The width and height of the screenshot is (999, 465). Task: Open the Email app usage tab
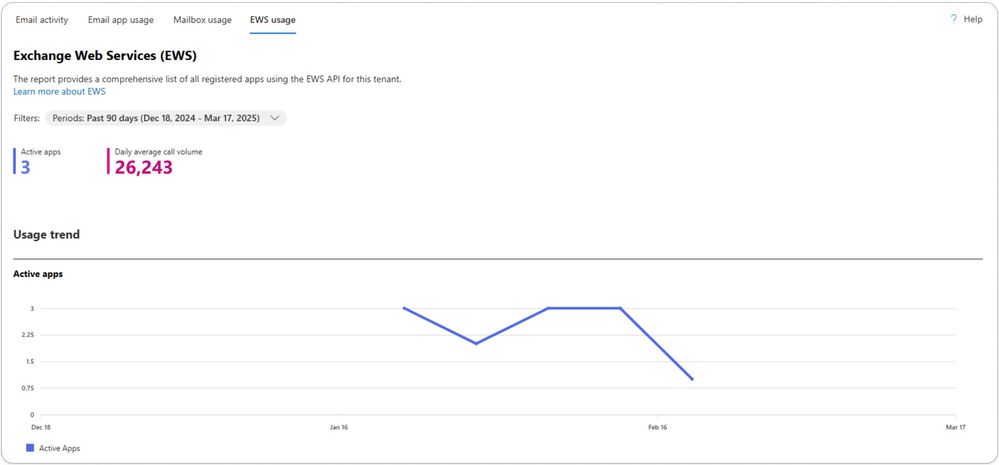pyautogui.click(x=121, y=20)
